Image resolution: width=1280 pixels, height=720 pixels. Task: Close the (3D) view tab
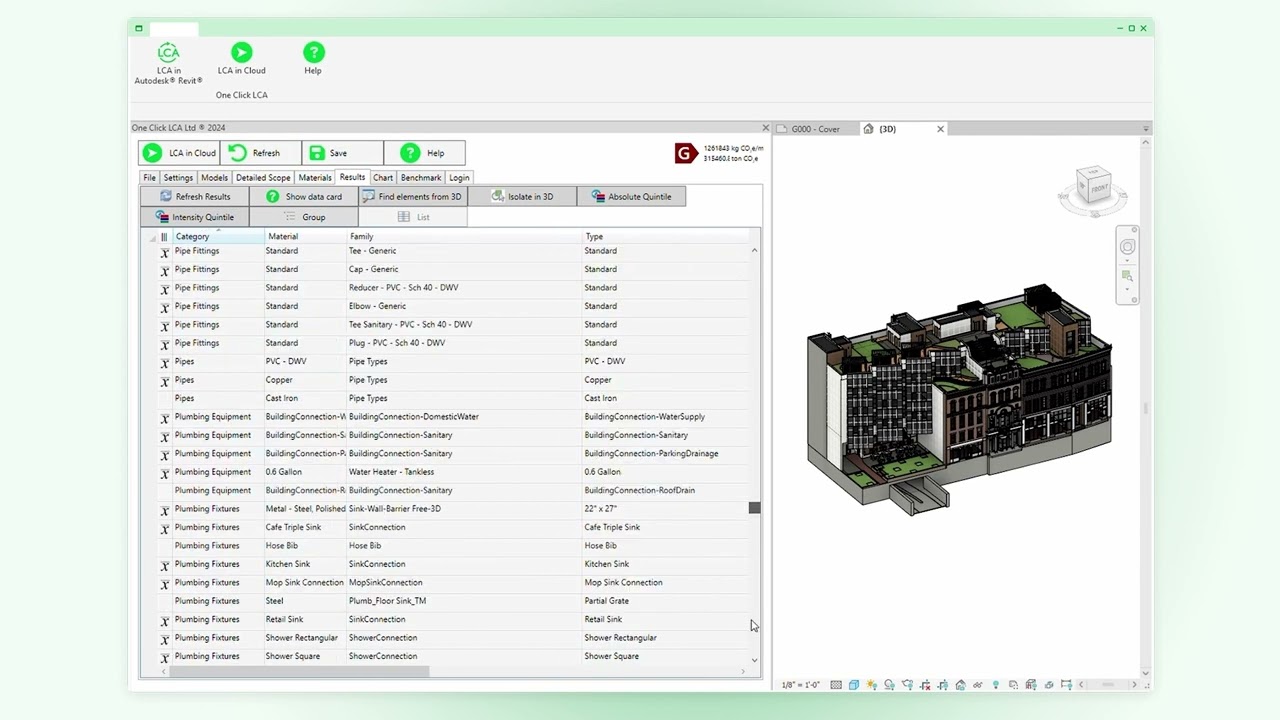pos(940,129)
